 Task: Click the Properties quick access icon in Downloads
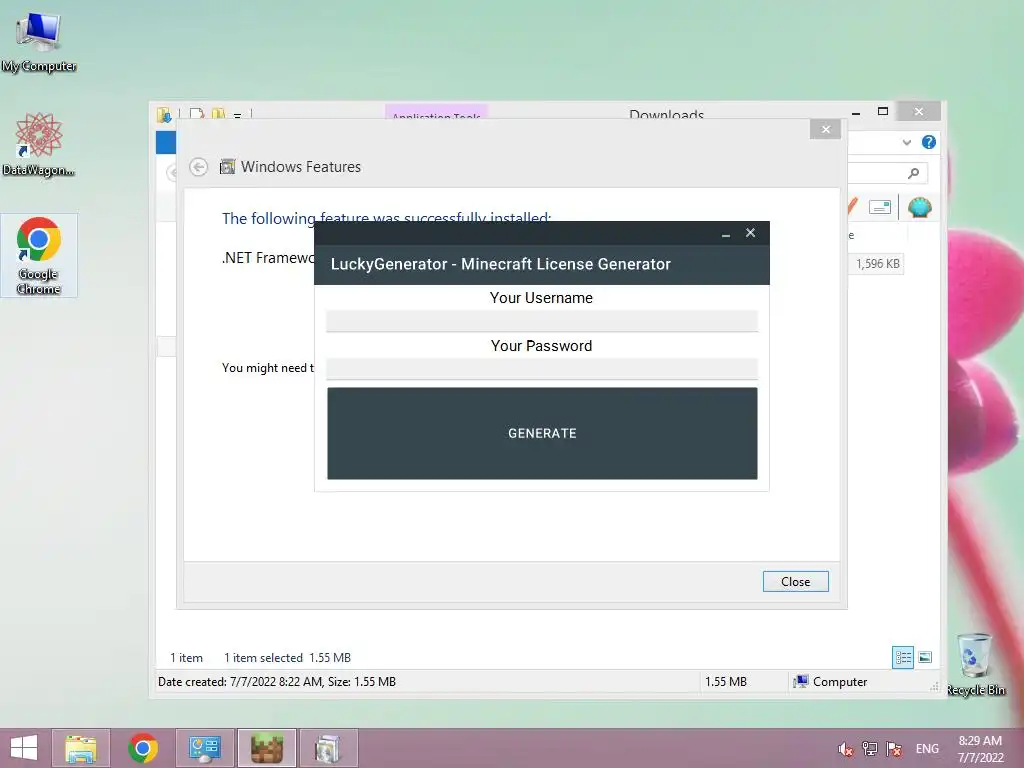coord(197,114)
